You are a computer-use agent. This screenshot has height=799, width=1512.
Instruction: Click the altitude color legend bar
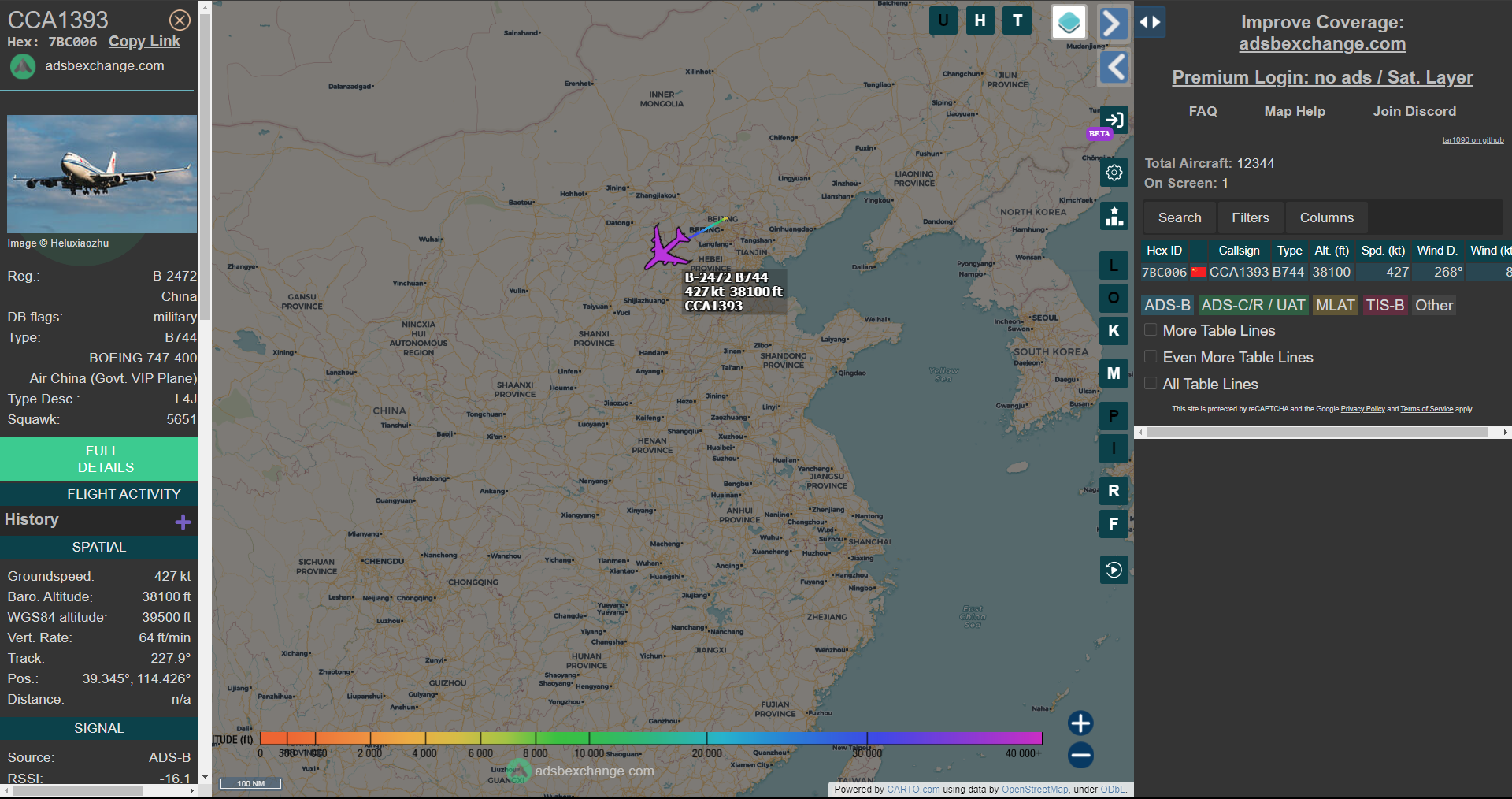[x=650, y=738]
